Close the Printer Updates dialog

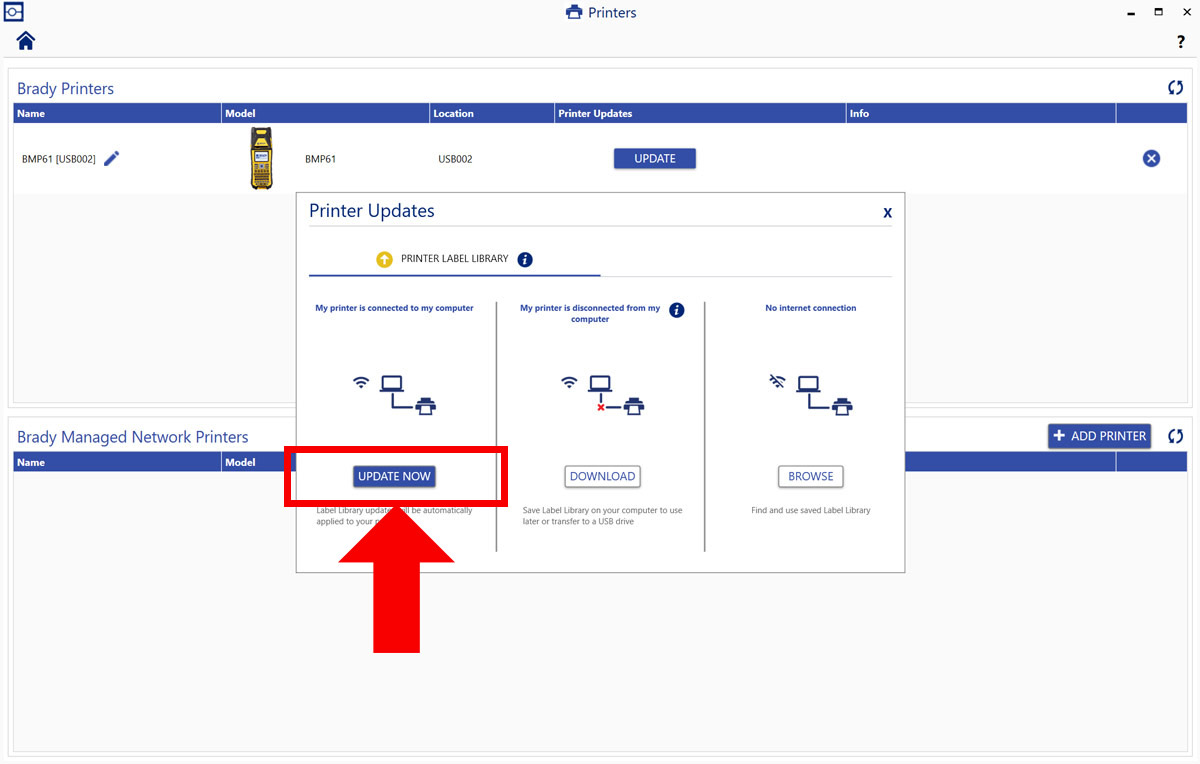coord(887,212)
